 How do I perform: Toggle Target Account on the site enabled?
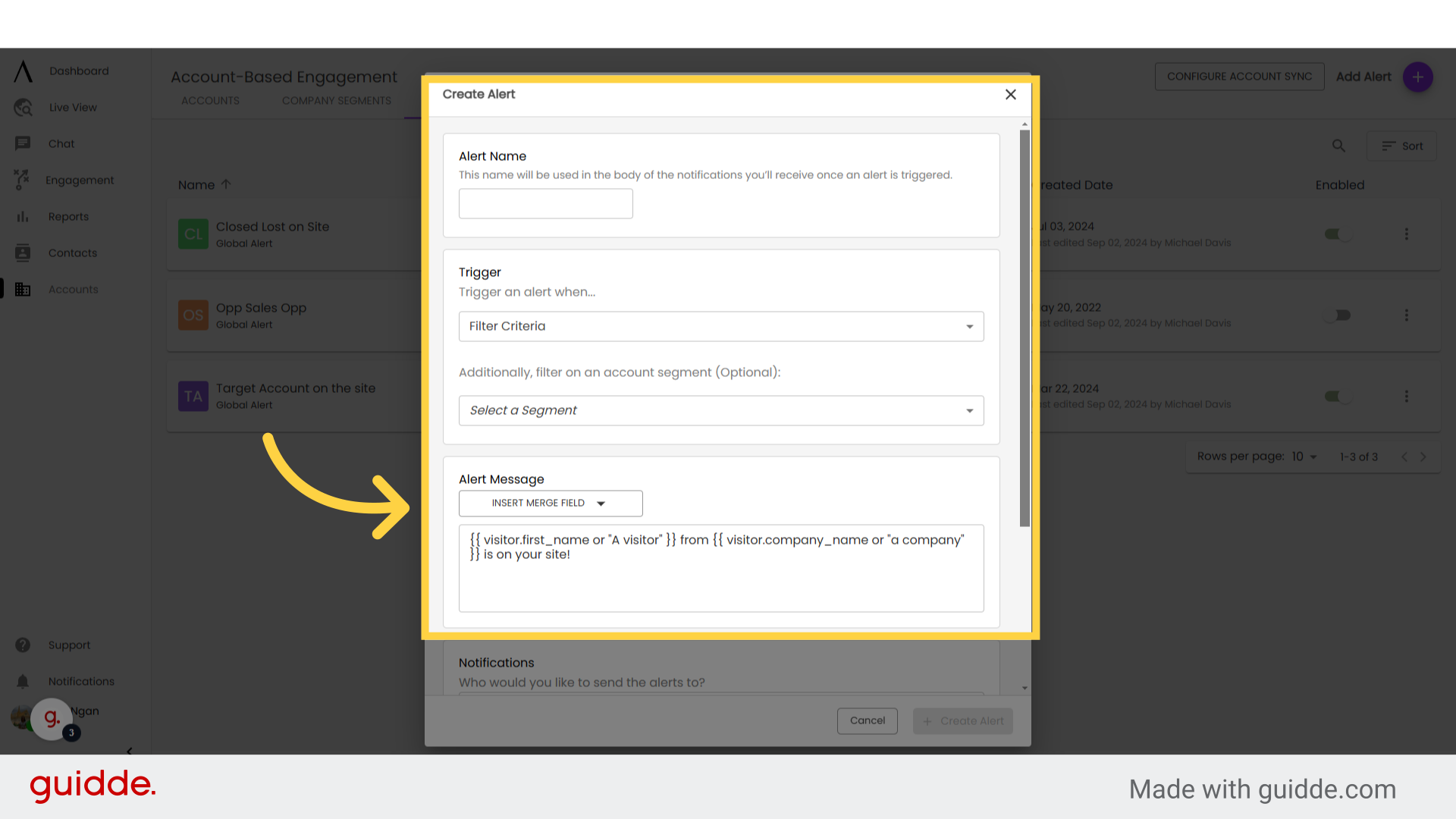coord(1338,396)
